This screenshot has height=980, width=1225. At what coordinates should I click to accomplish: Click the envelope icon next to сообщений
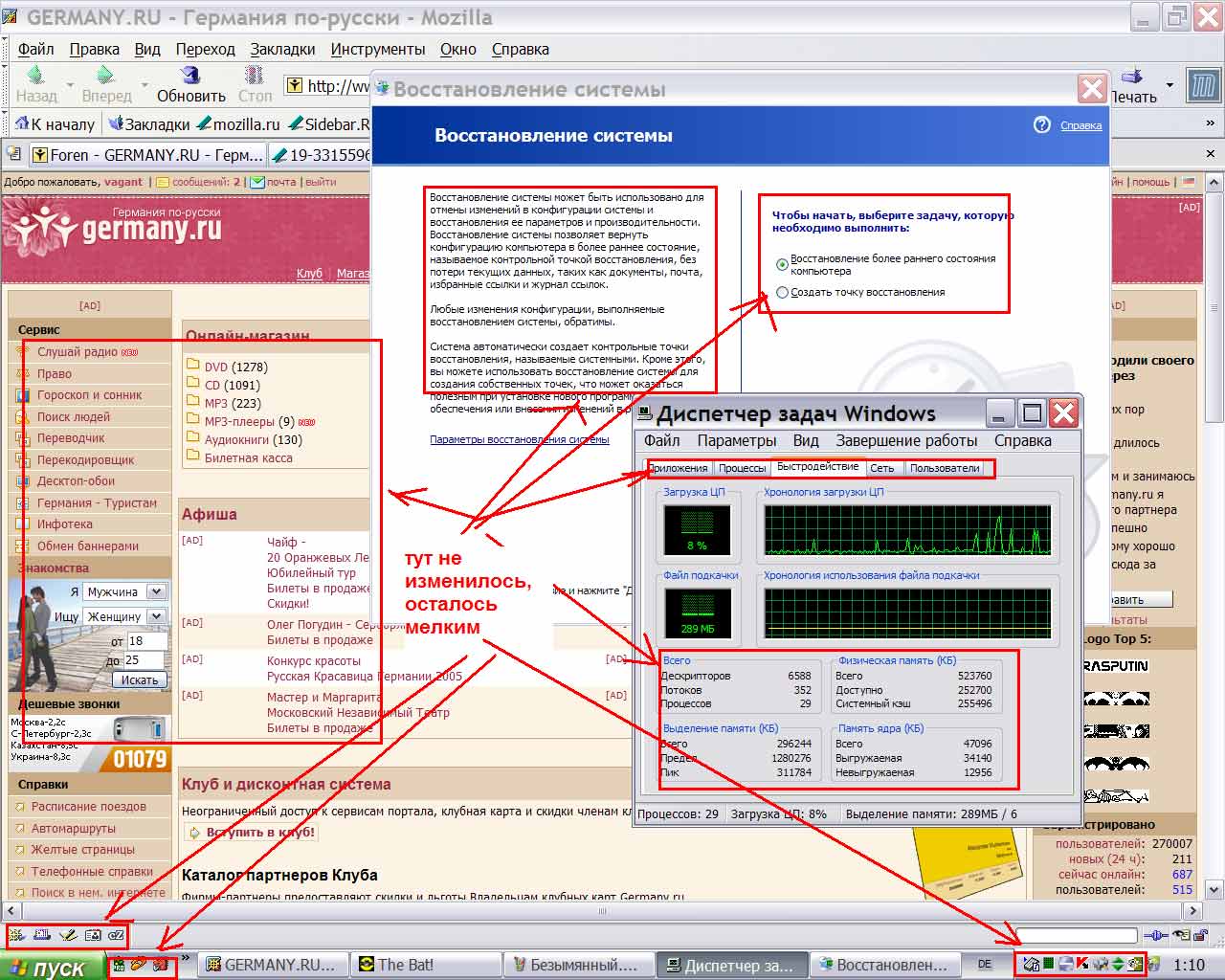pyautogui.click(x=163, y=182)
